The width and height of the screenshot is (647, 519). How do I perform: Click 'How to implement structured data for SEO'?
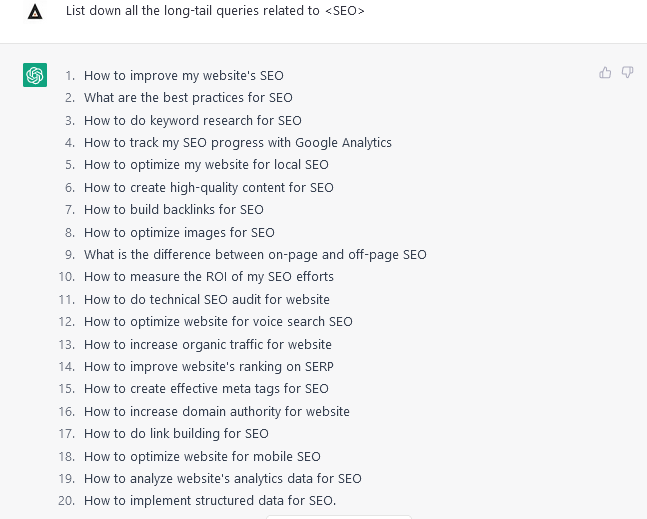(210, 501)
